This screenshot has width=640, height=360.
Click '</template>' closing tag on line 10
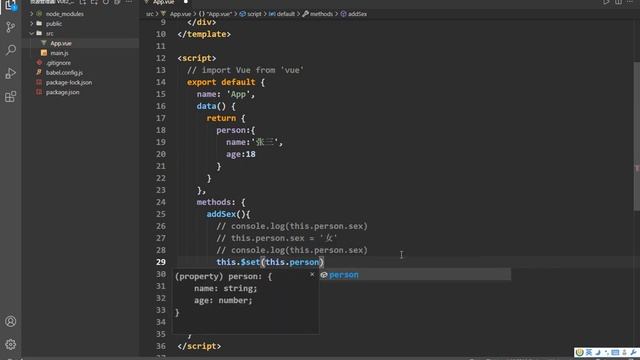tap(204, 34)
